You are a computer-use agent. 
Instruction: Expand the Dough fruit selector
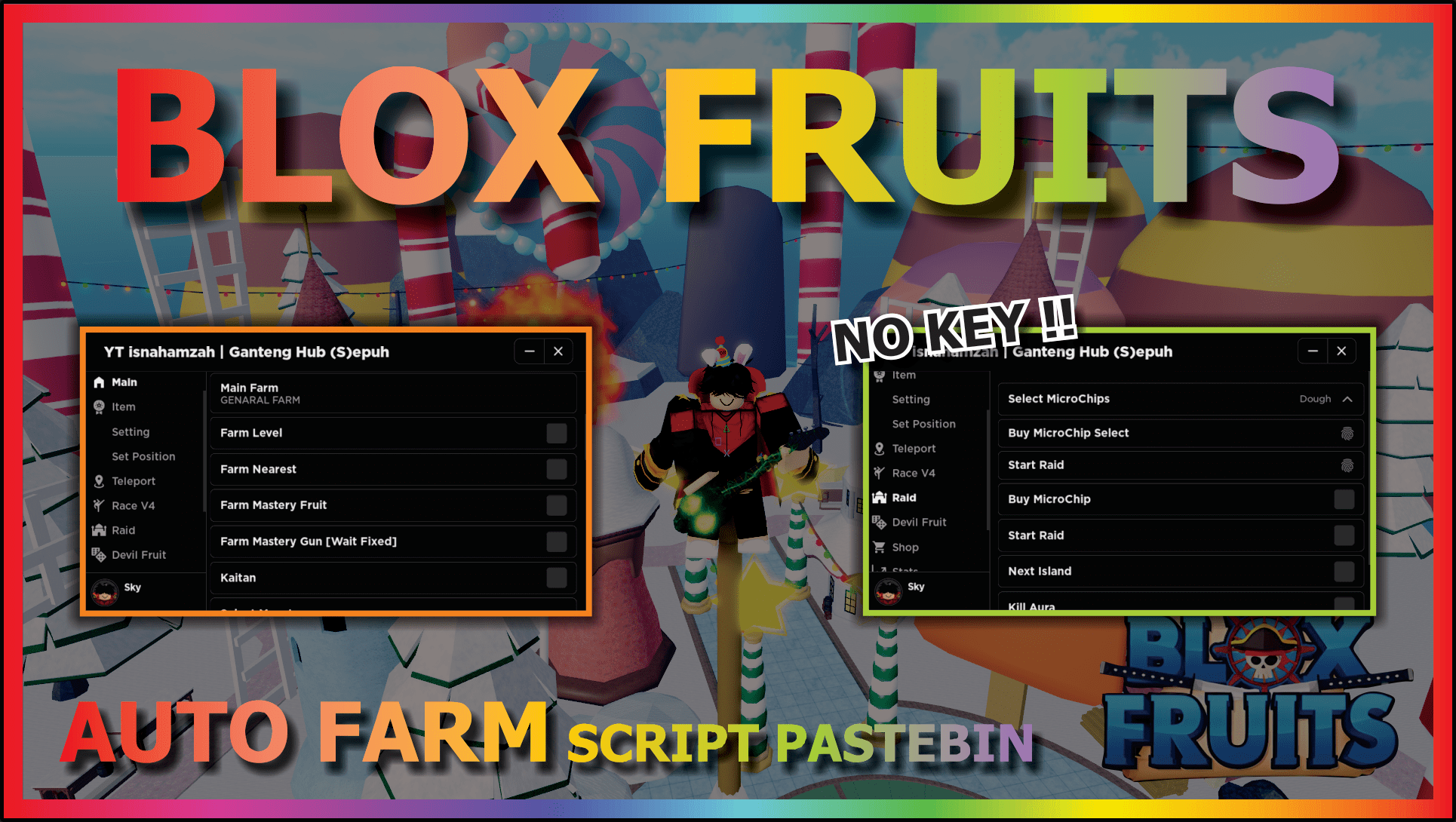(x=1353, y=398)
